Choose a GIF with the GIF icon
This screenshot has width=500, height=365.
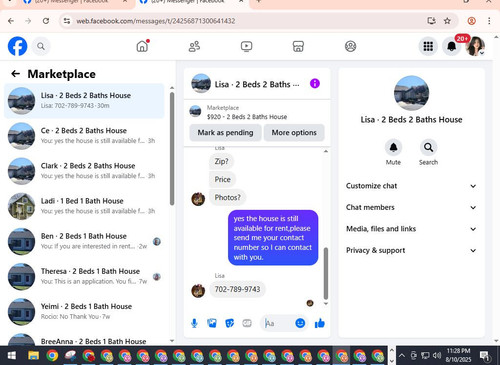click(247, 323)
